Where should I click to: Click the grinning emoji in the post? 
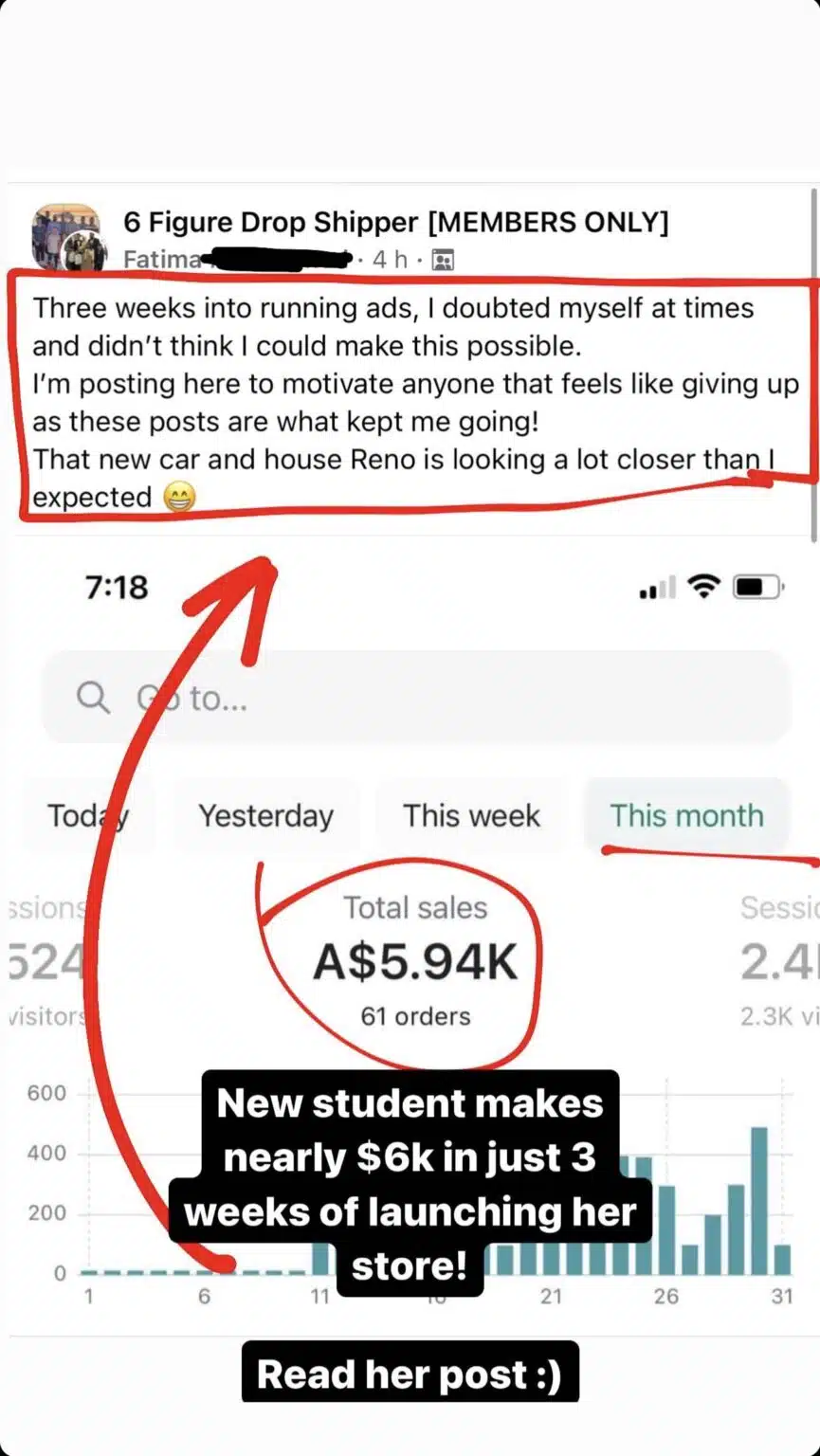pyautogui.click(x=179, y=498)
